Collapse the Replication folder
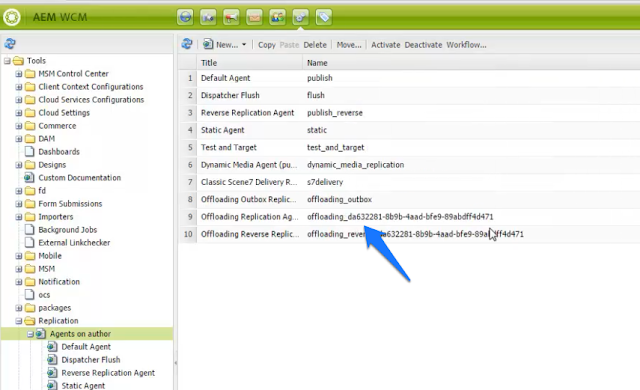 (x=19, y=321)
